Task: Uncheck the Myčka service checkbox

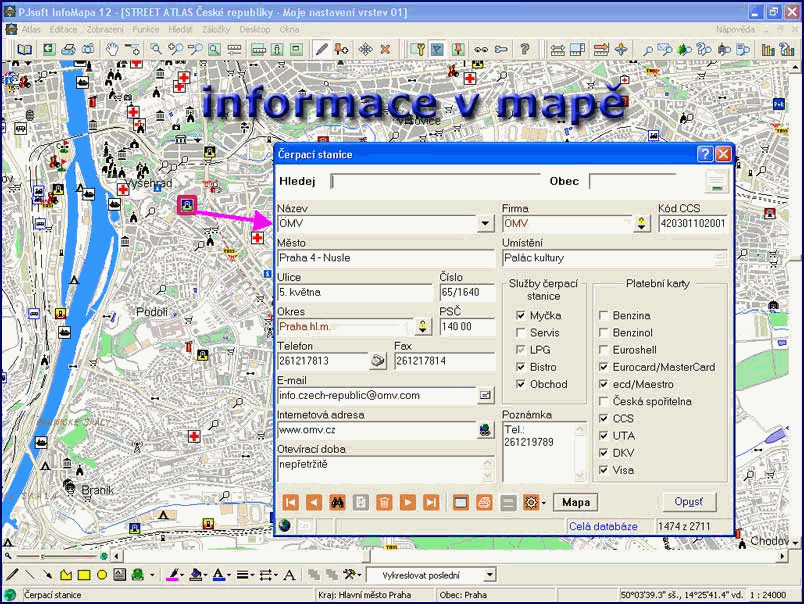Action: (520, 315)
